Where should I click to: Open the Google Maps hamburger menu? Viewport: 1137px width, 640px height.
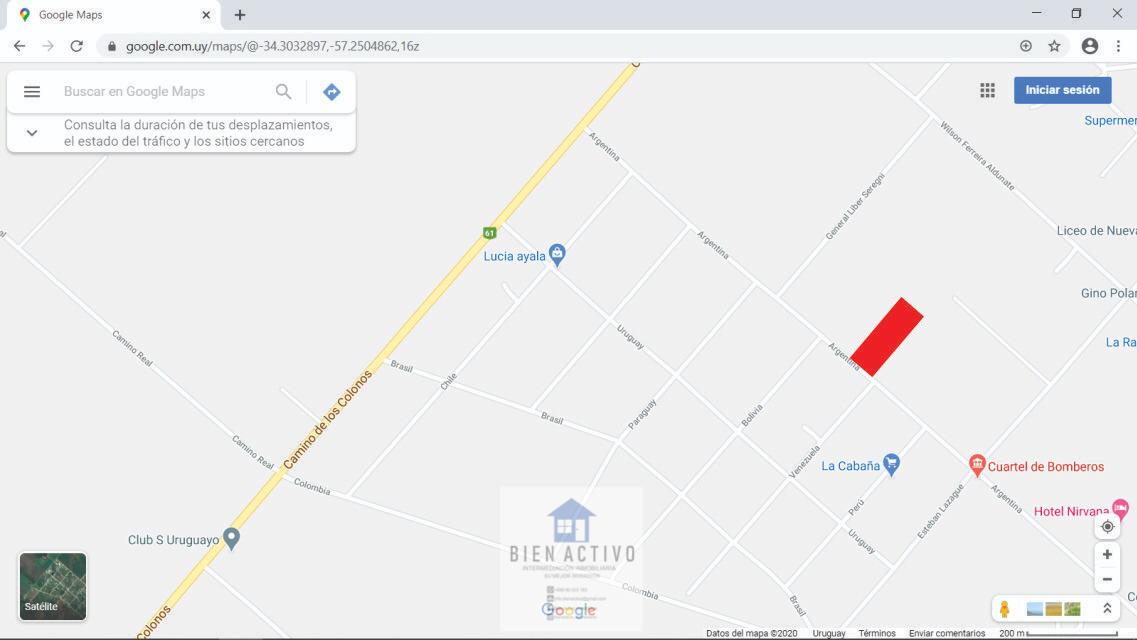coord(32,91)
